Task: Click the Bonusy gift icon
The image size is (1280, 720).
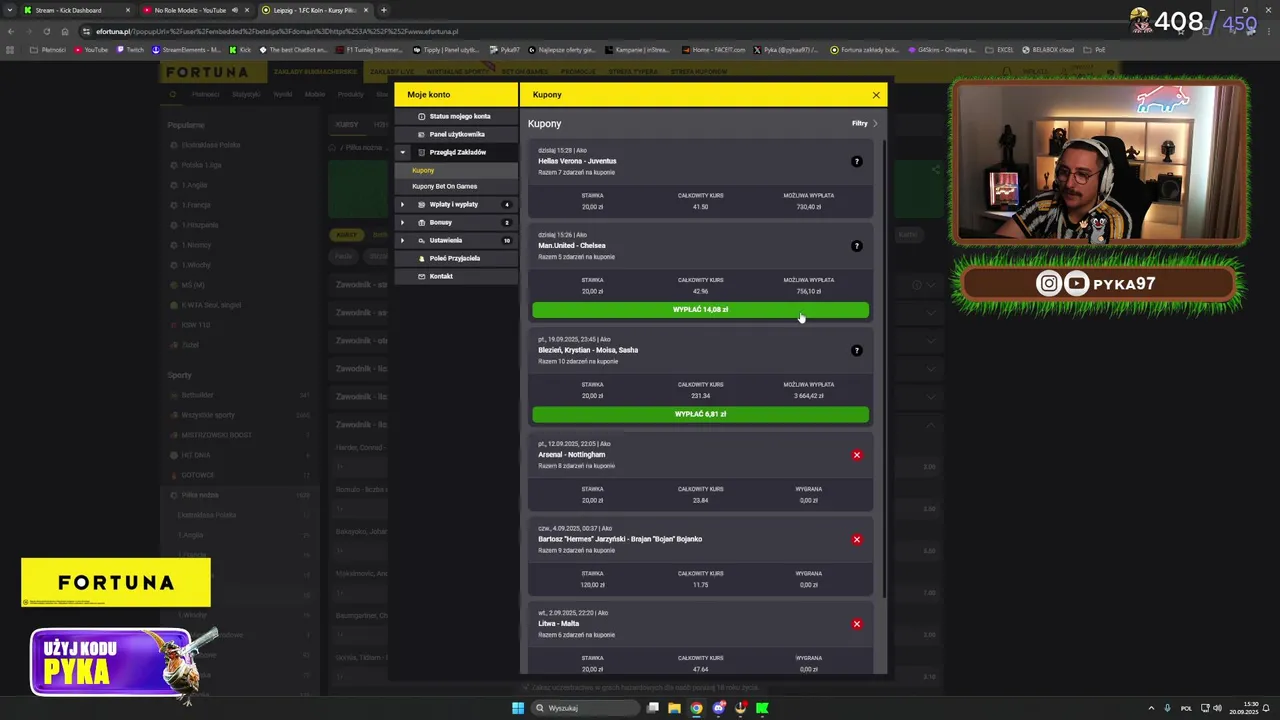Action: coord(421,222)
